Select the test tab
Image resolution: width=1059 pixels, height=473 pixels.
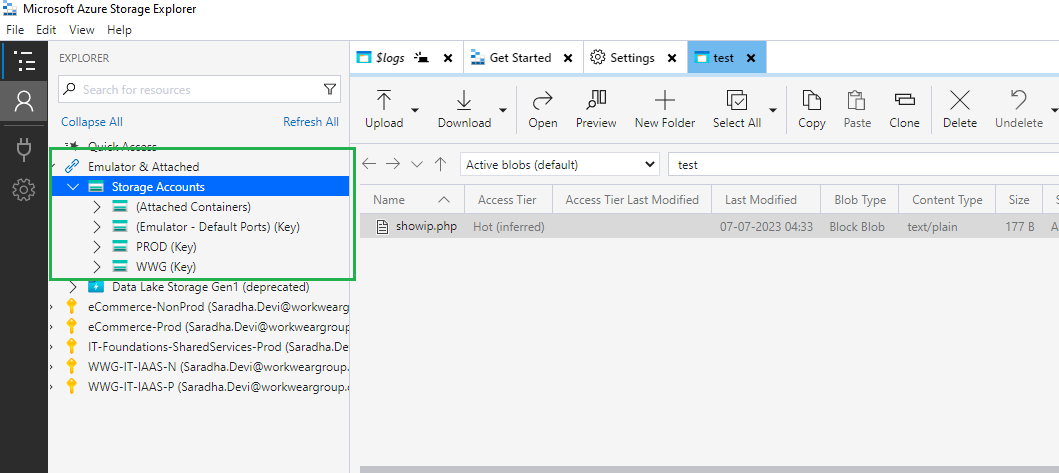[x=723, y=57]
